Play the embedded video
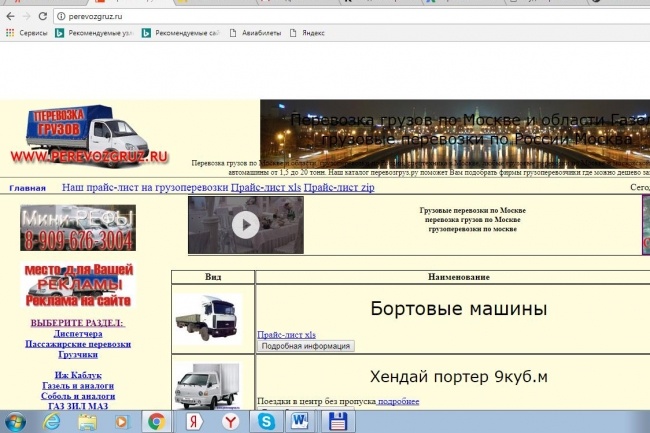The height and width of the screenshot is (433, 650). 246,225
